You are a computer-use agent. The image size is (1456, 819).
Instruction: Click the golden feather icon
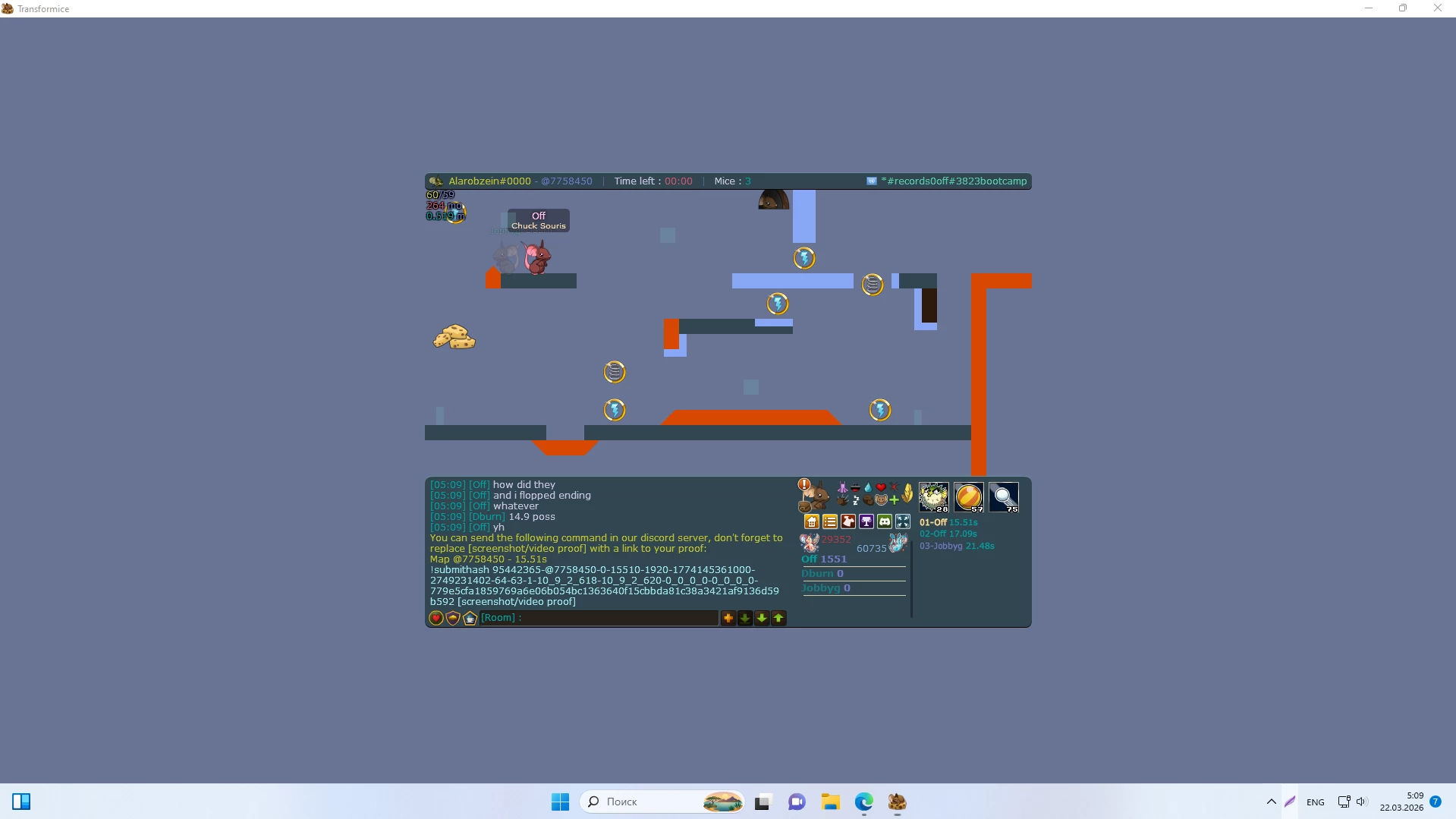[x=907, y=493]
